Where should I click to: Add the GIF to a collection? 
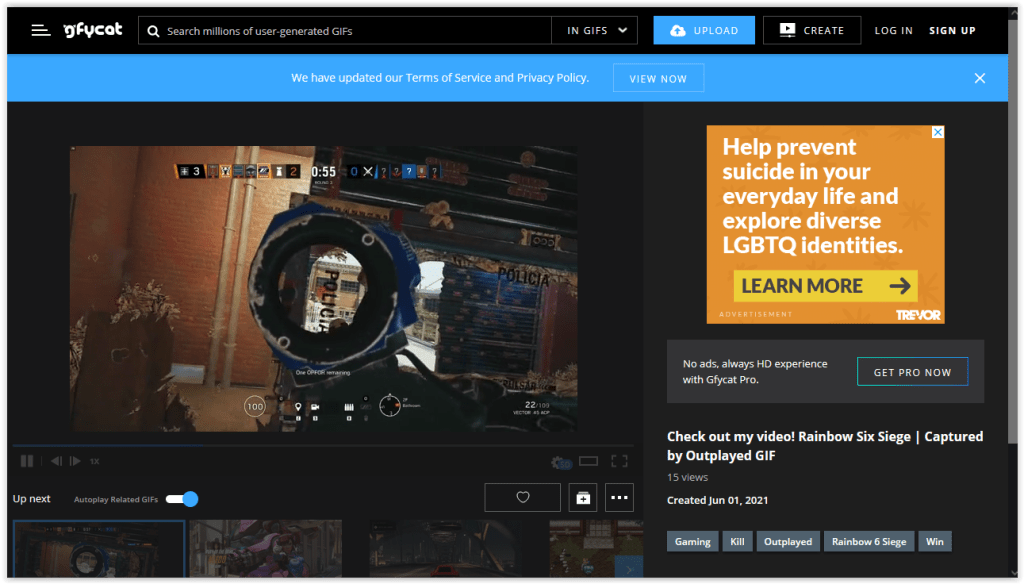point(583,496)
